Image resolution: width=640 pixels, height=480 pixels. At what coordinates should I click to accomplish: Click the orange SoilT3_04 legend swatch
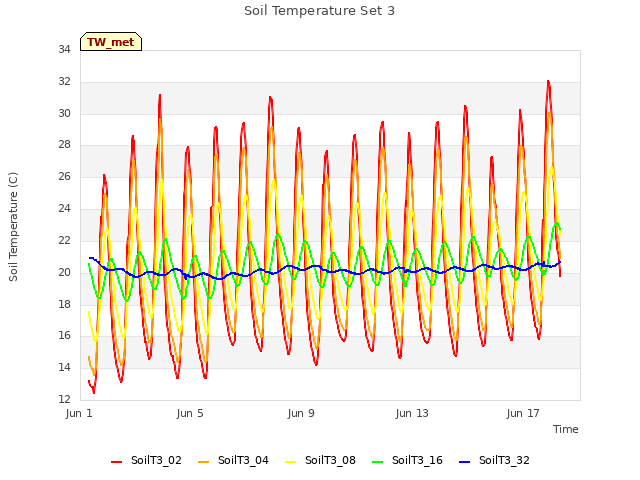click(x=203, y=462)
